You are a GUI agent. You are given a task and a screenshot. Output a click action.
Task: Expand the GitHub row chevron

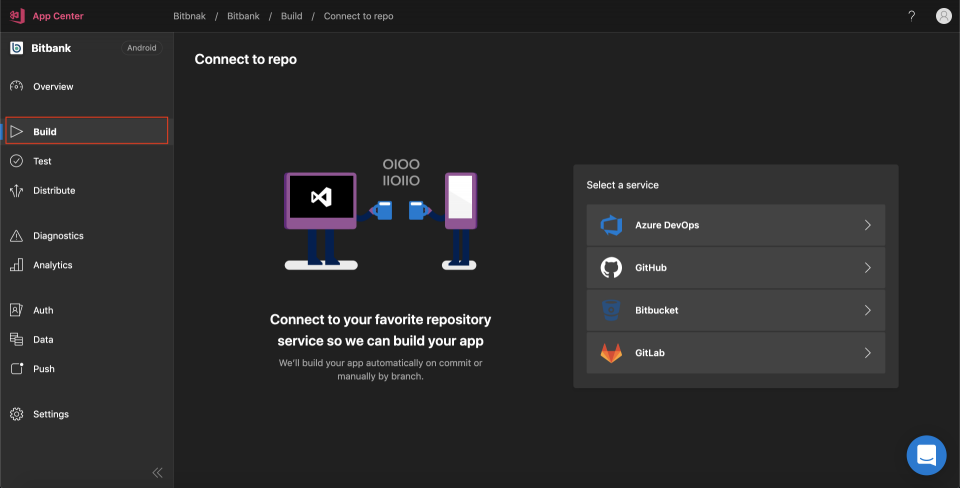click(868, 268)
